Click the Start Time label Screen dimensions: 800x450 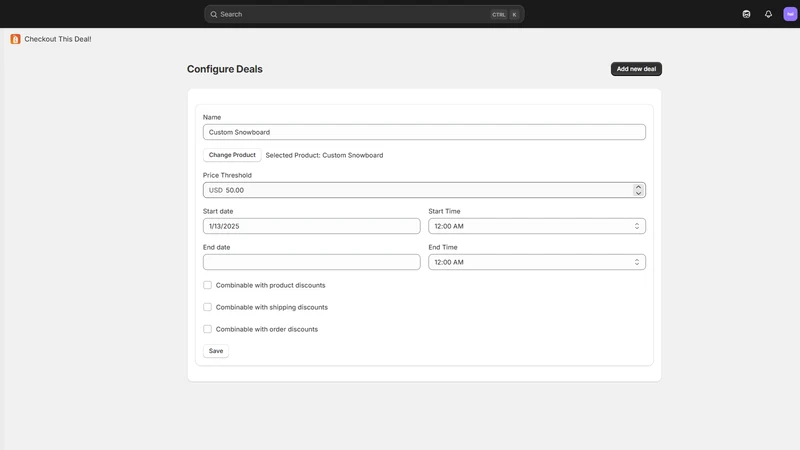point(444,211)
